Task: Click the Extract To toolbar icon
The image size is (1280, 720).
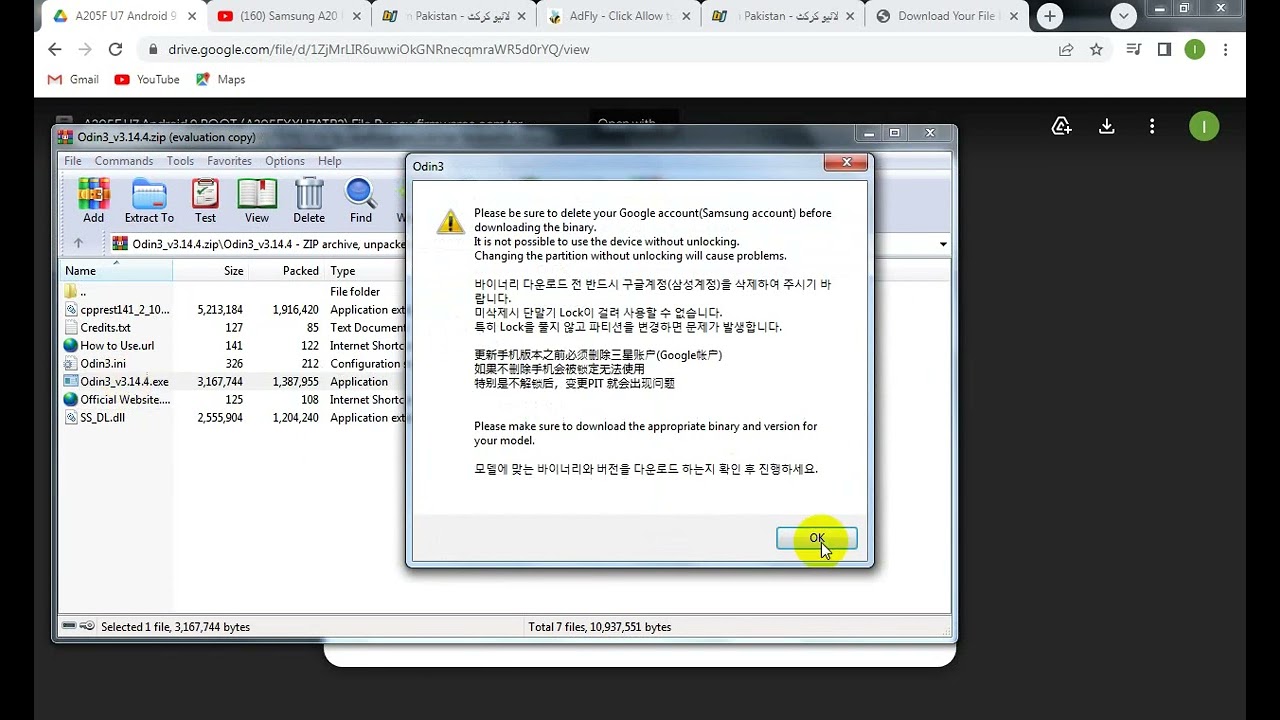Action: [x=149, y=200]
